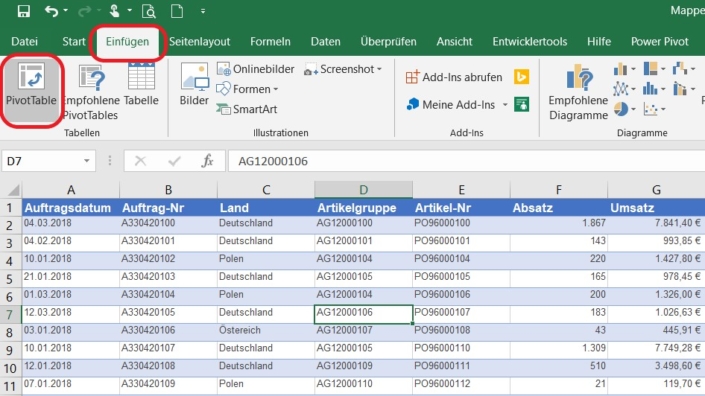
Task: Select column D header
Action: 363,190
